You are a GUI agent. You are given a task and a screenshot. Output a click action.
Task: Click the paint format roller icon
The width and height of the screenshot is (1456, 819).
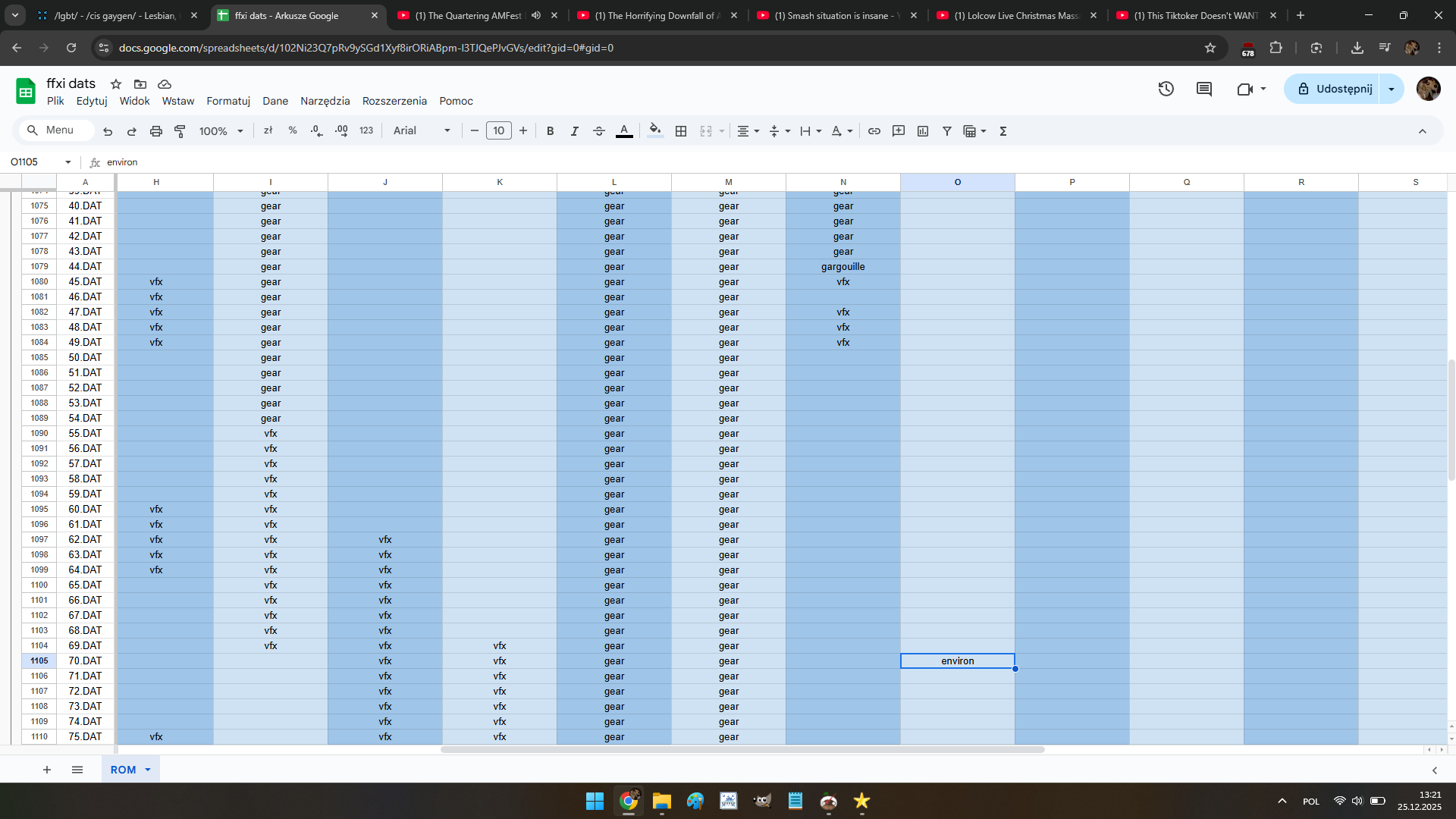180,131
